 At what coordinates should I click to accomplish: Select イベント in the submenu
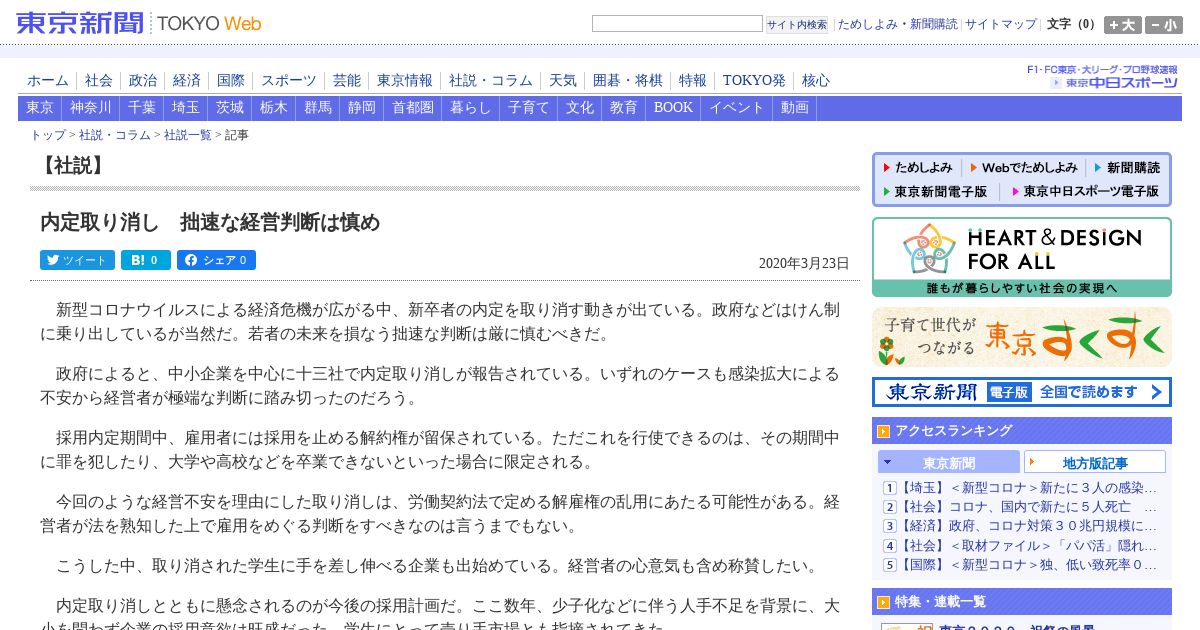(737, 108)
